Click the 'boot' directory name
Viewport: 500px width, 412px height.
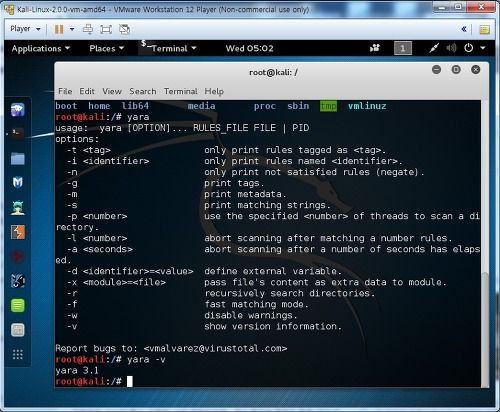[66, 106]
